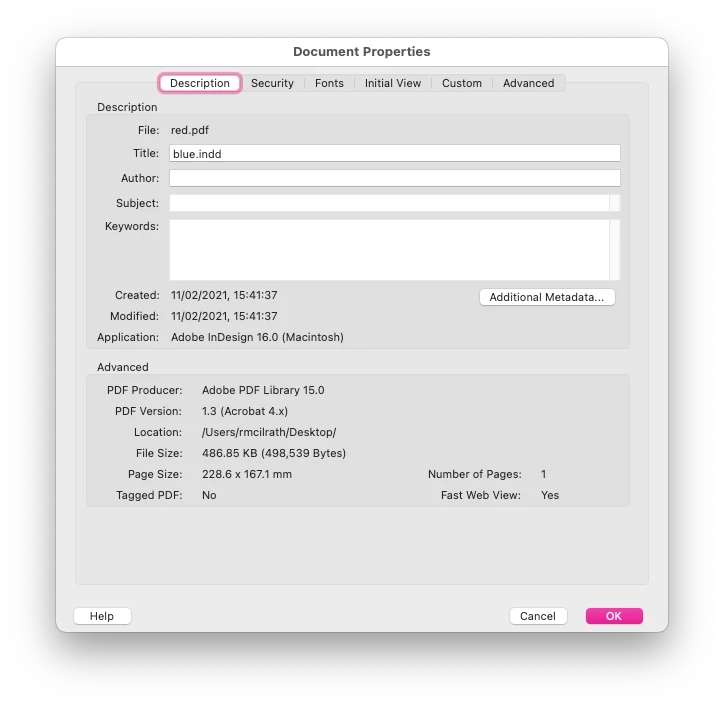Cancel the Document Properties dialog
Image resolution: width=724 pixels, height=706 pixels.
coord(538,616)
